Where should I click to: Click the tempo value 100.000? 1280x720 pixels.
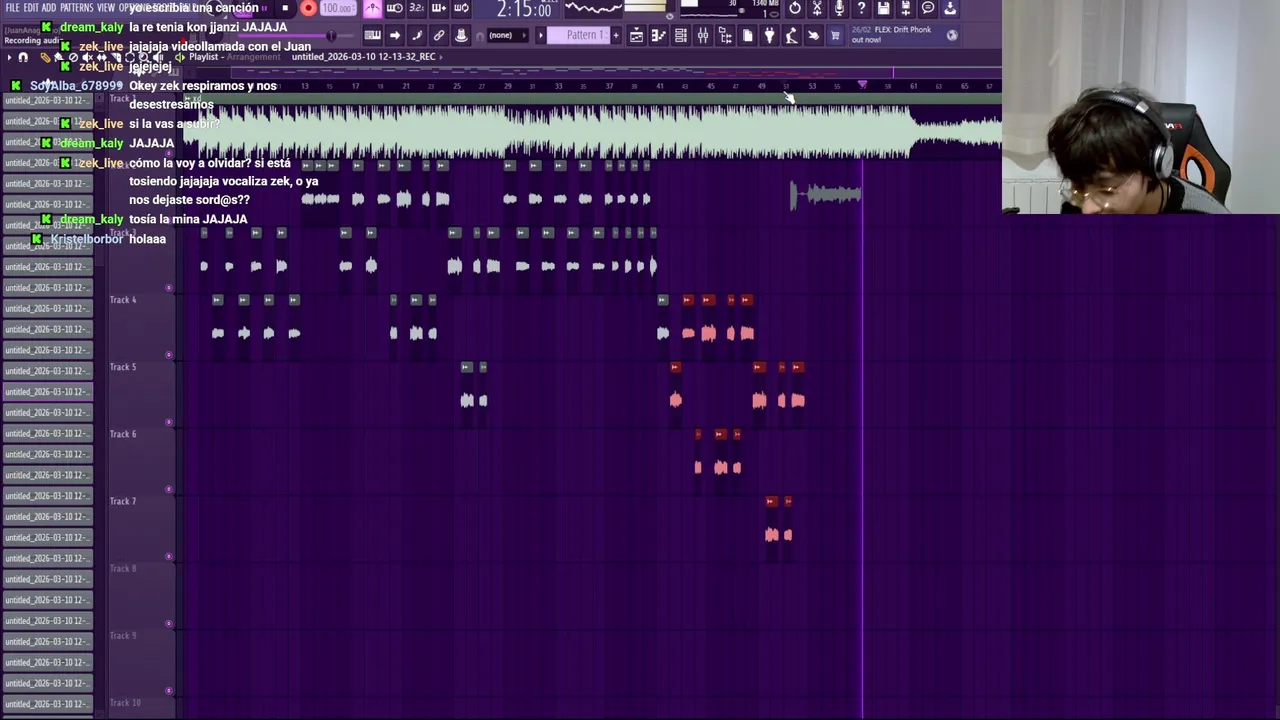click(x=338, y=8)
